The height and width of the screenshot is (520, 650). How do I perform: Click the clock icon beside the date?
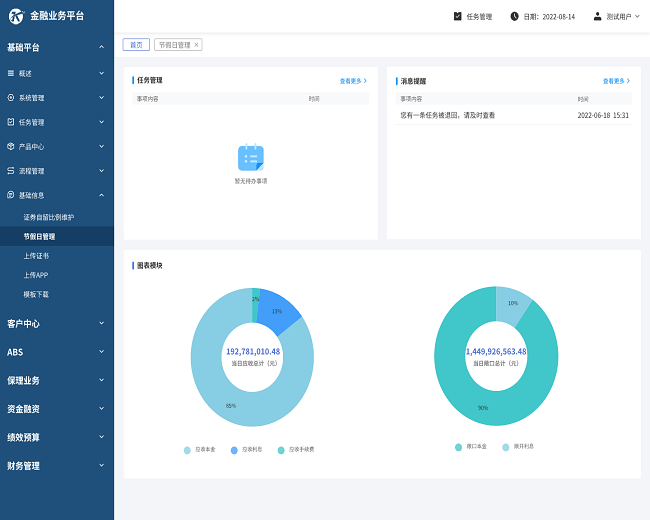click(515, 16)
